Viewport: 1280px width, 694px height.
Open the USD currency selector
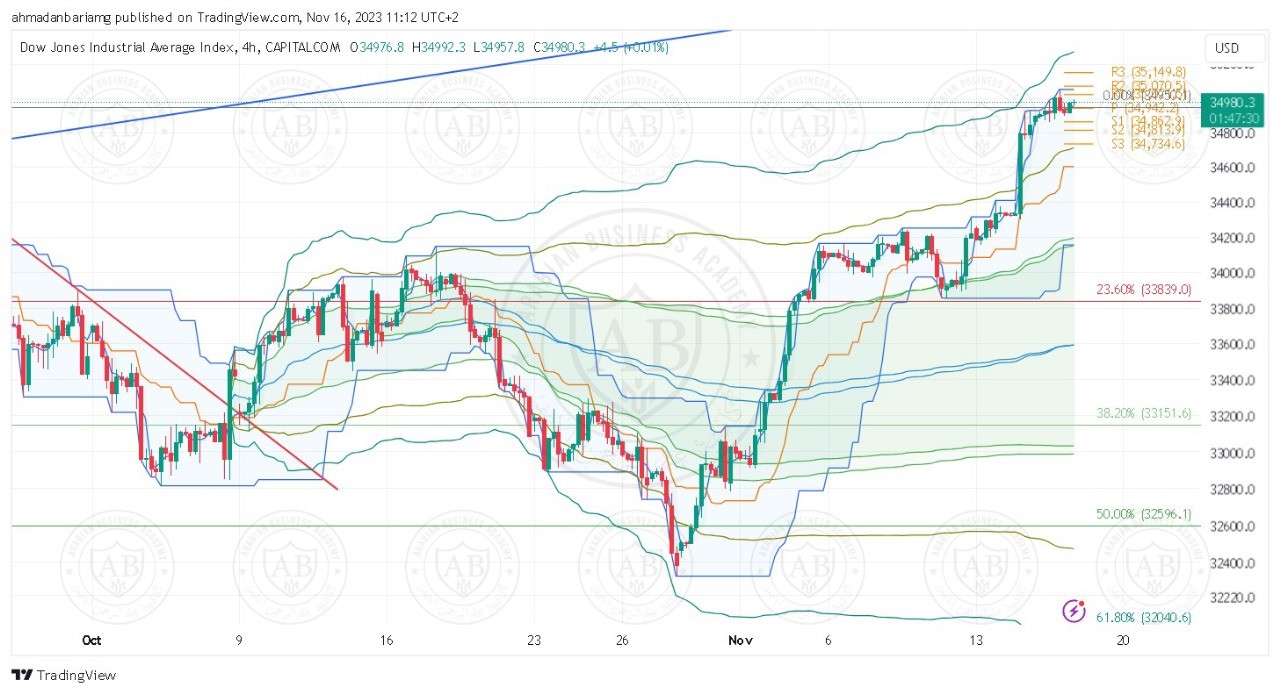(x=1226, y=47)
